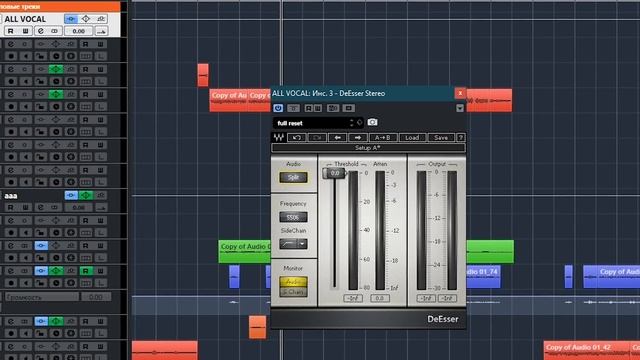The height and width of the screenshot is (360, 640).
Task: Toggle inserts state on ALL VOCAL track
Action: coord(71,19)
